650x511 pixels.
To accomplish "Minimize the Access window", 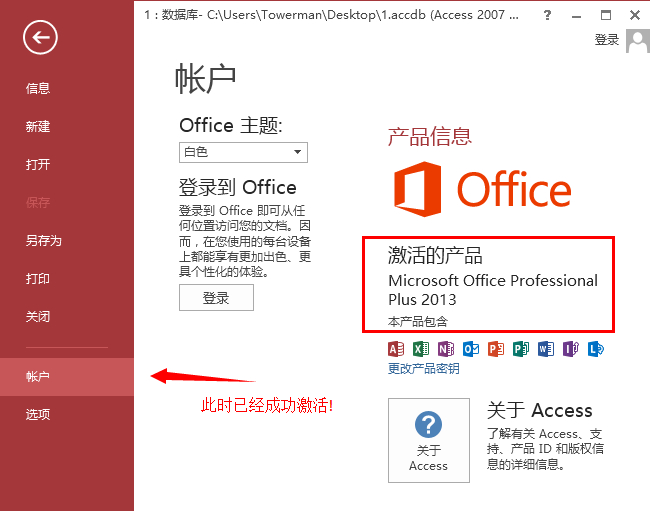I will (576, 16).
